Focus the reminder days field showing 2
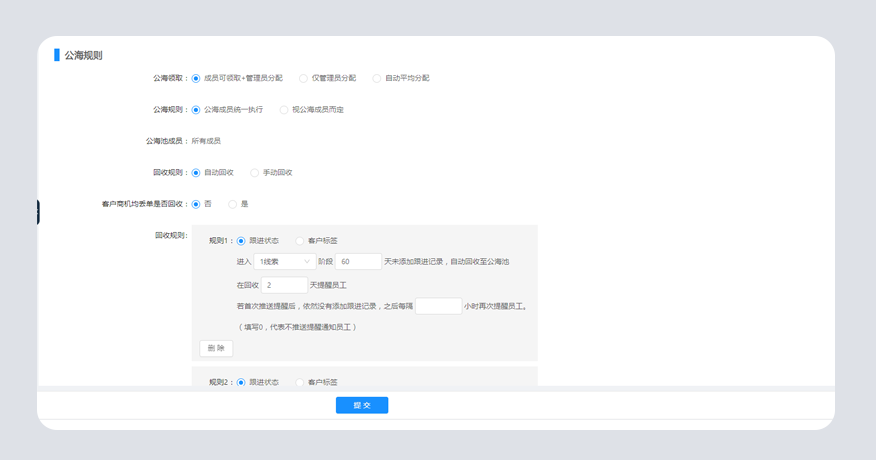876x460 pixels. 284,285
